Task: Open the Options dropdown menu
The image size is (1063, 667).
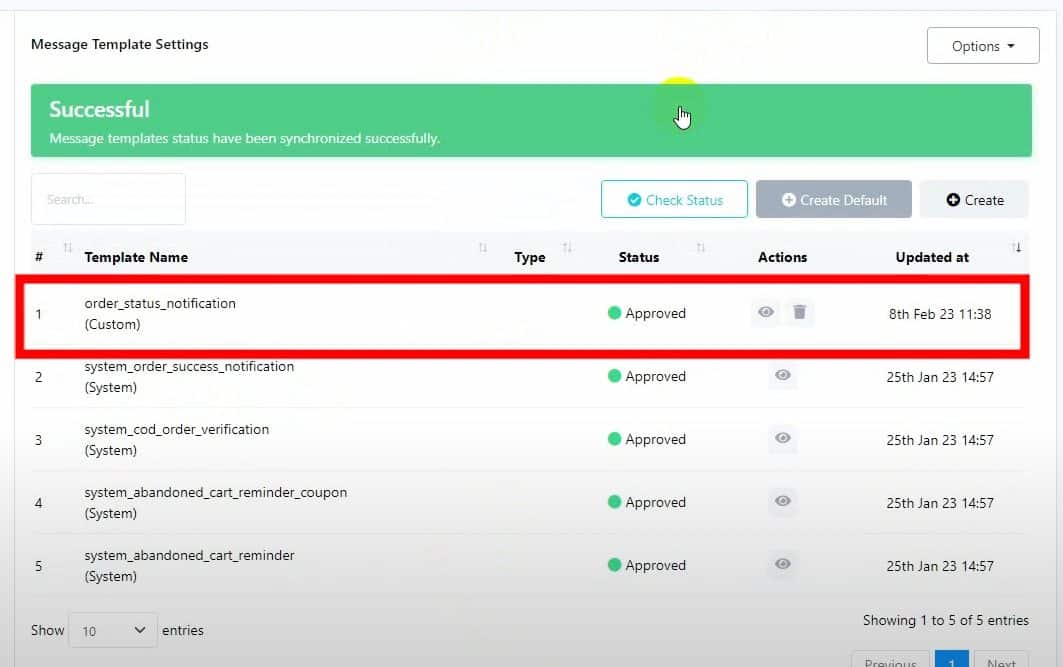Action: pos(983,46)
